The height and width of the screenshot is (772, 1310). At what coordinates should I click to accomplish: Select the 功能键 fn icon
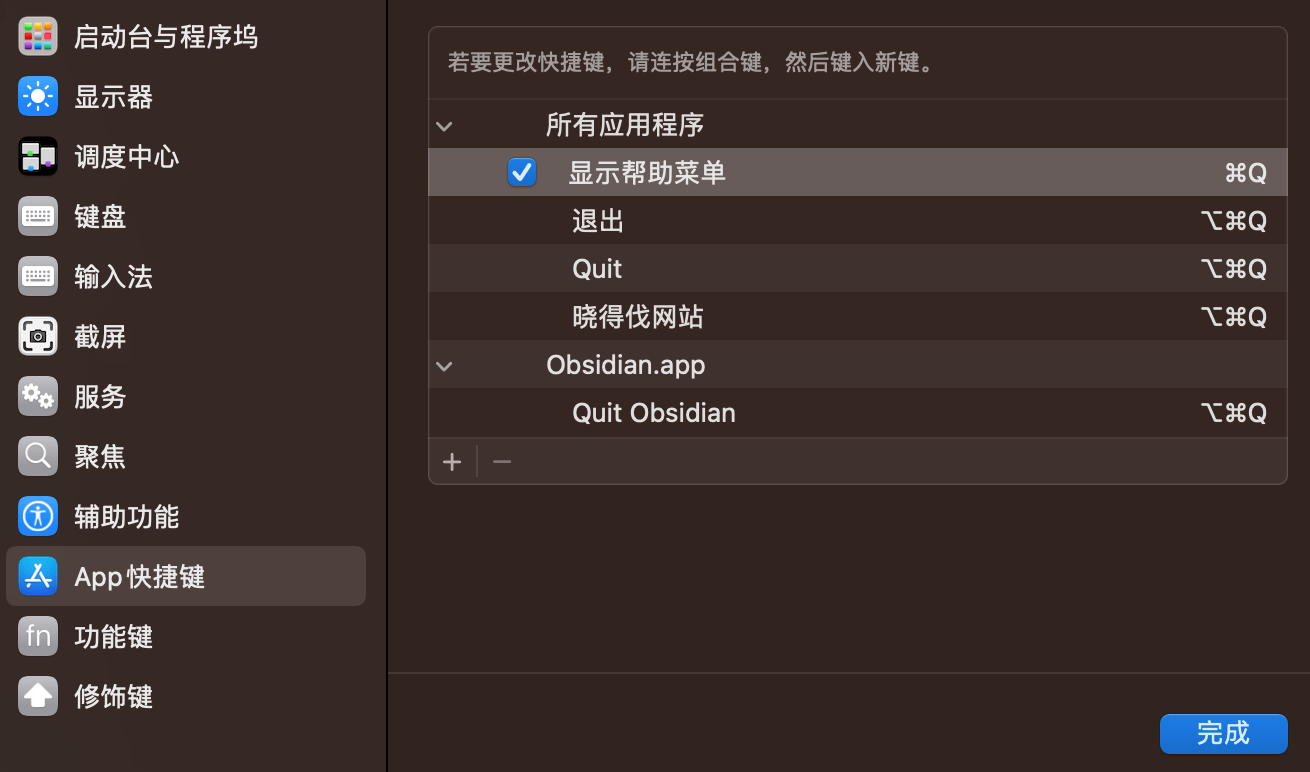(x=38, y=637)
